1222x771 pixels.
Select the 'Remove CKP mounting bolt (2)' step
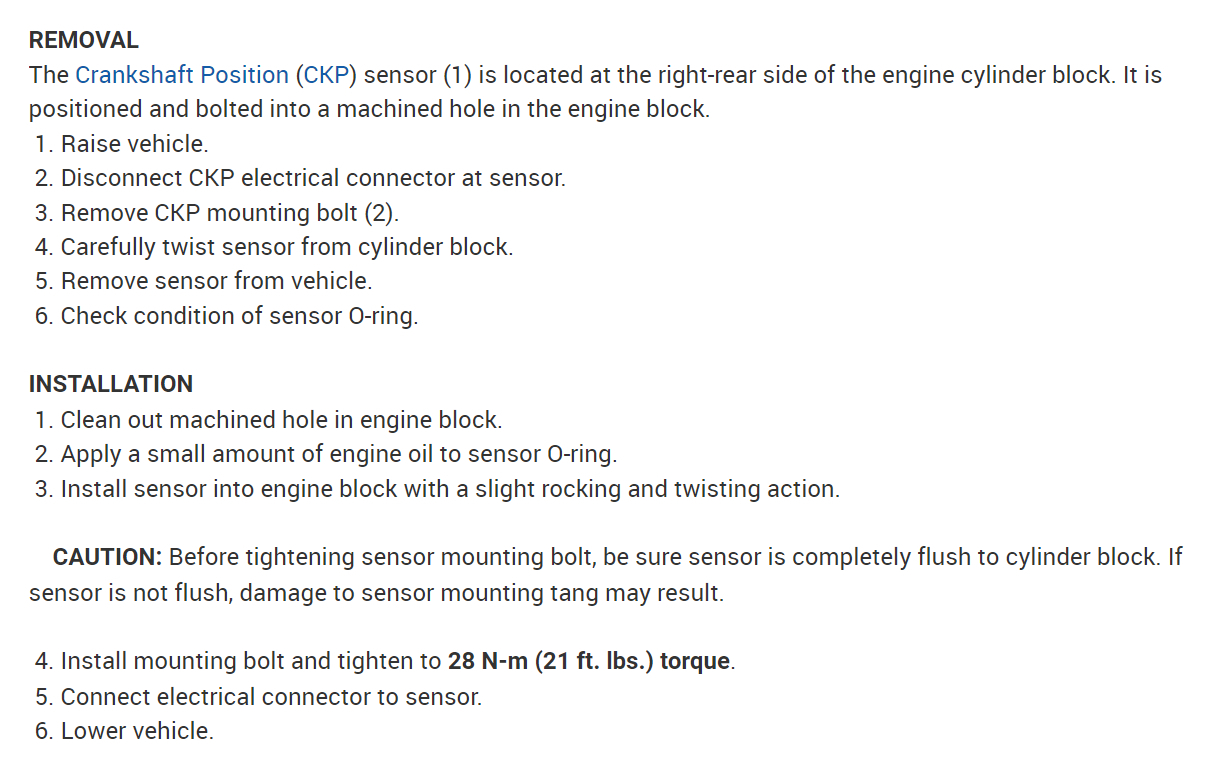[229, 213]
